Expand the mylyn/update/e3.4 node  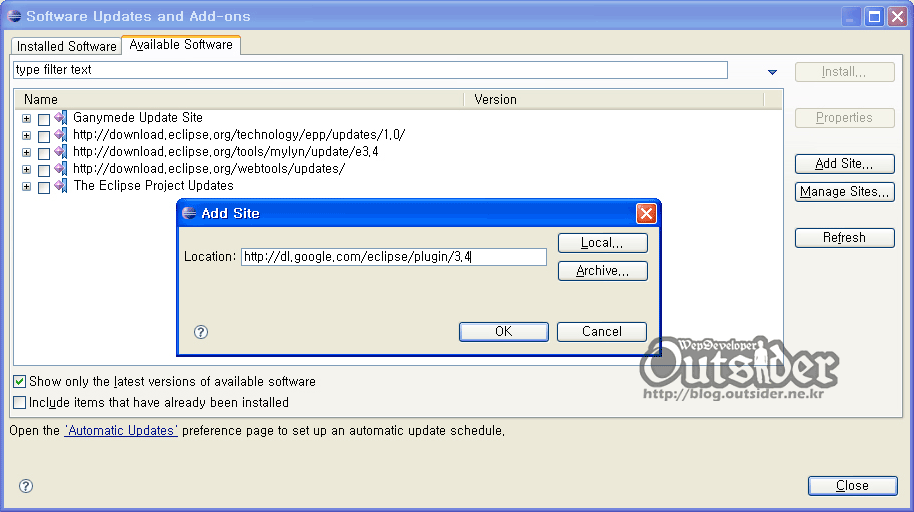tap(26, 152)
